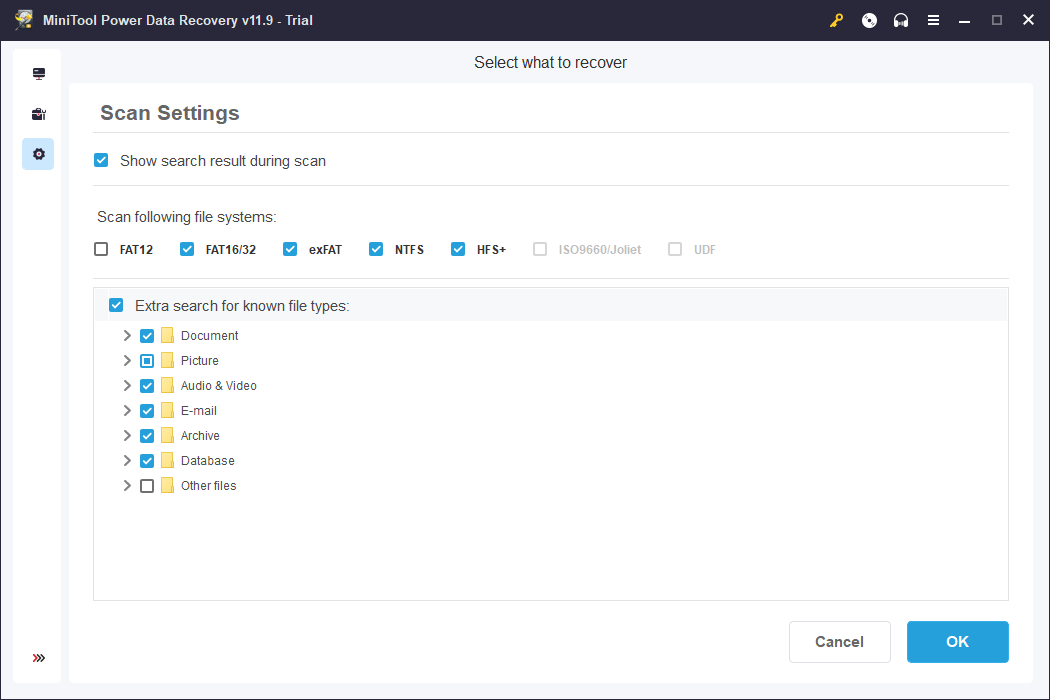Expand the Archive tree node
This screenshot has height=700, width=1050.
127,435
